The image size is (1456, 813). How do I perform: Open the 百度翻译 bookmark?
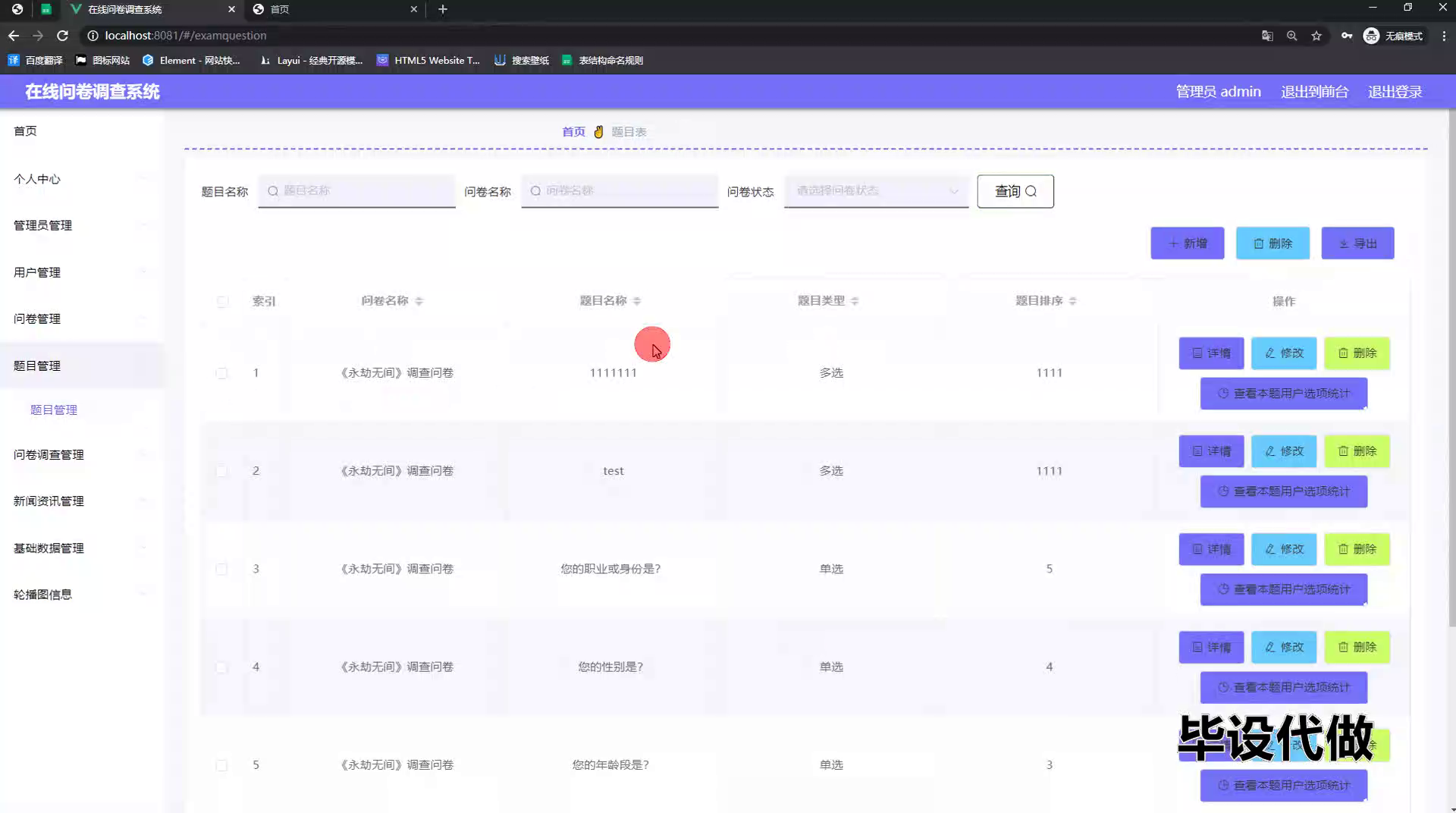[x=36, y=60]
